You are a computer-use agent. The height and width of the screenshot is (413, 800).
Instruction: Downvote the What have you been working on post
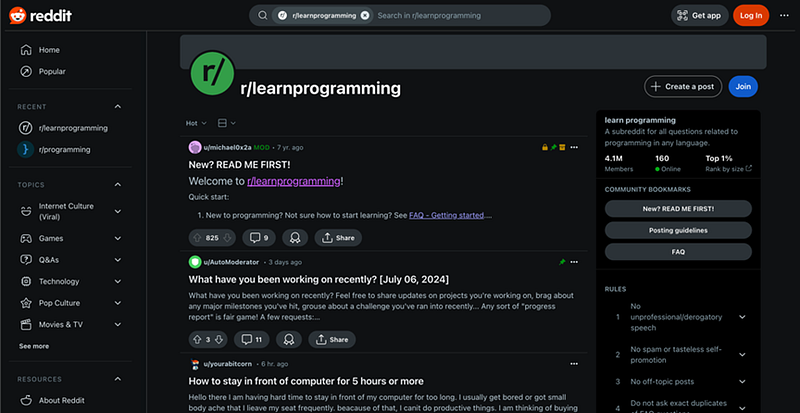tap(219, 339)
